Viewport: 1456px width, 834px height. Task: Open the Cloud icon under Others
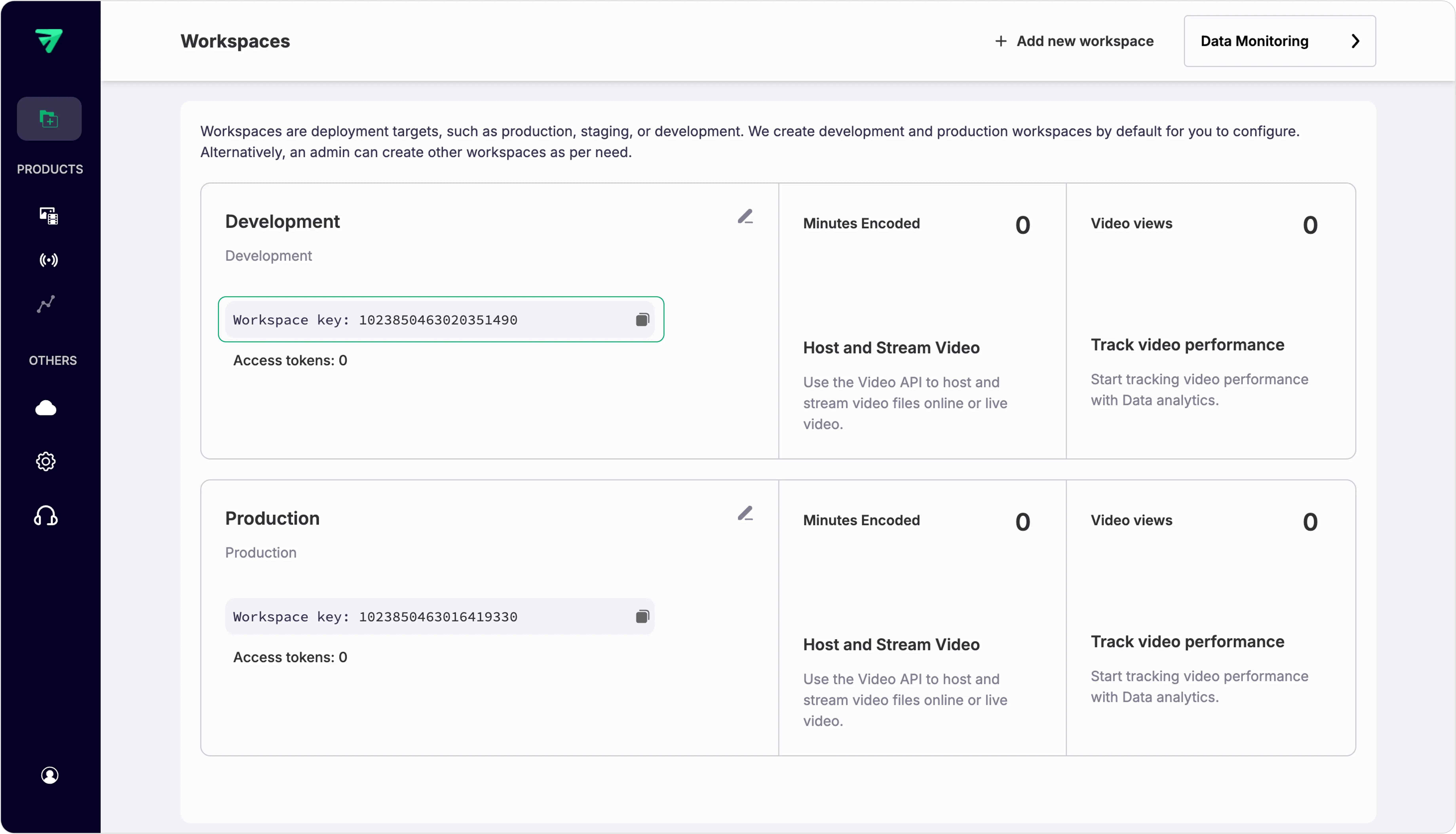(46, 408)
